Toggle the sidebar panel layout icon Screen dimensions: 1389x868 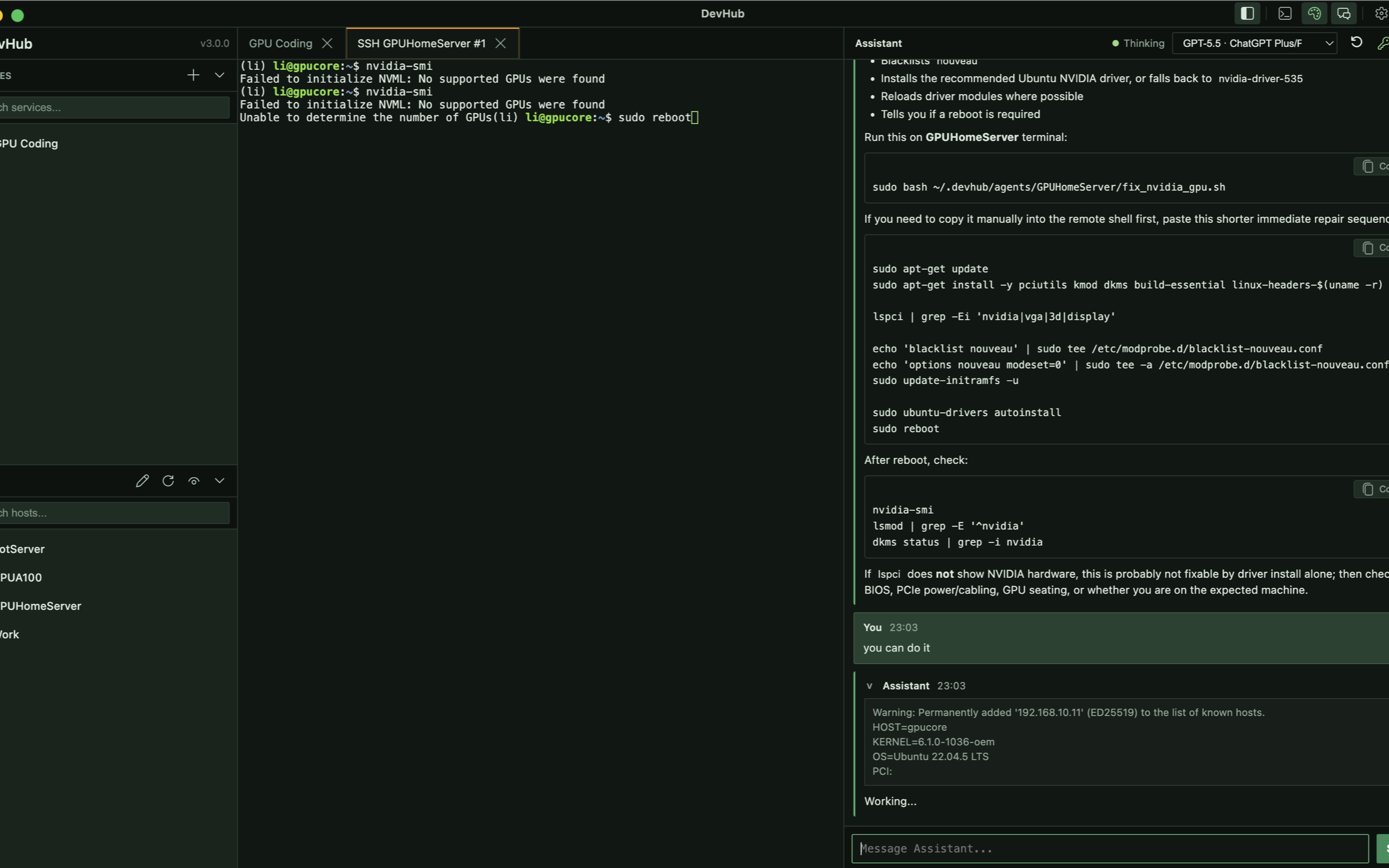1247,13
